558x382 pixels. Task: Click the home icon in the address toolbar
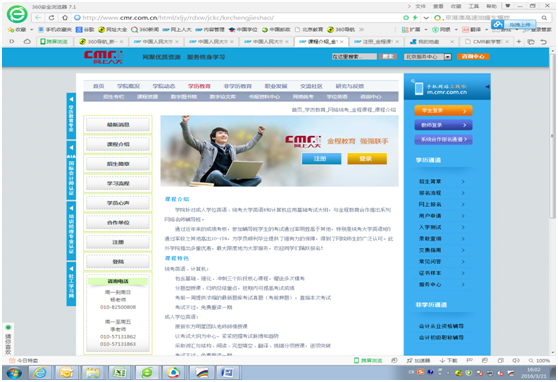(x=65, y=17)
